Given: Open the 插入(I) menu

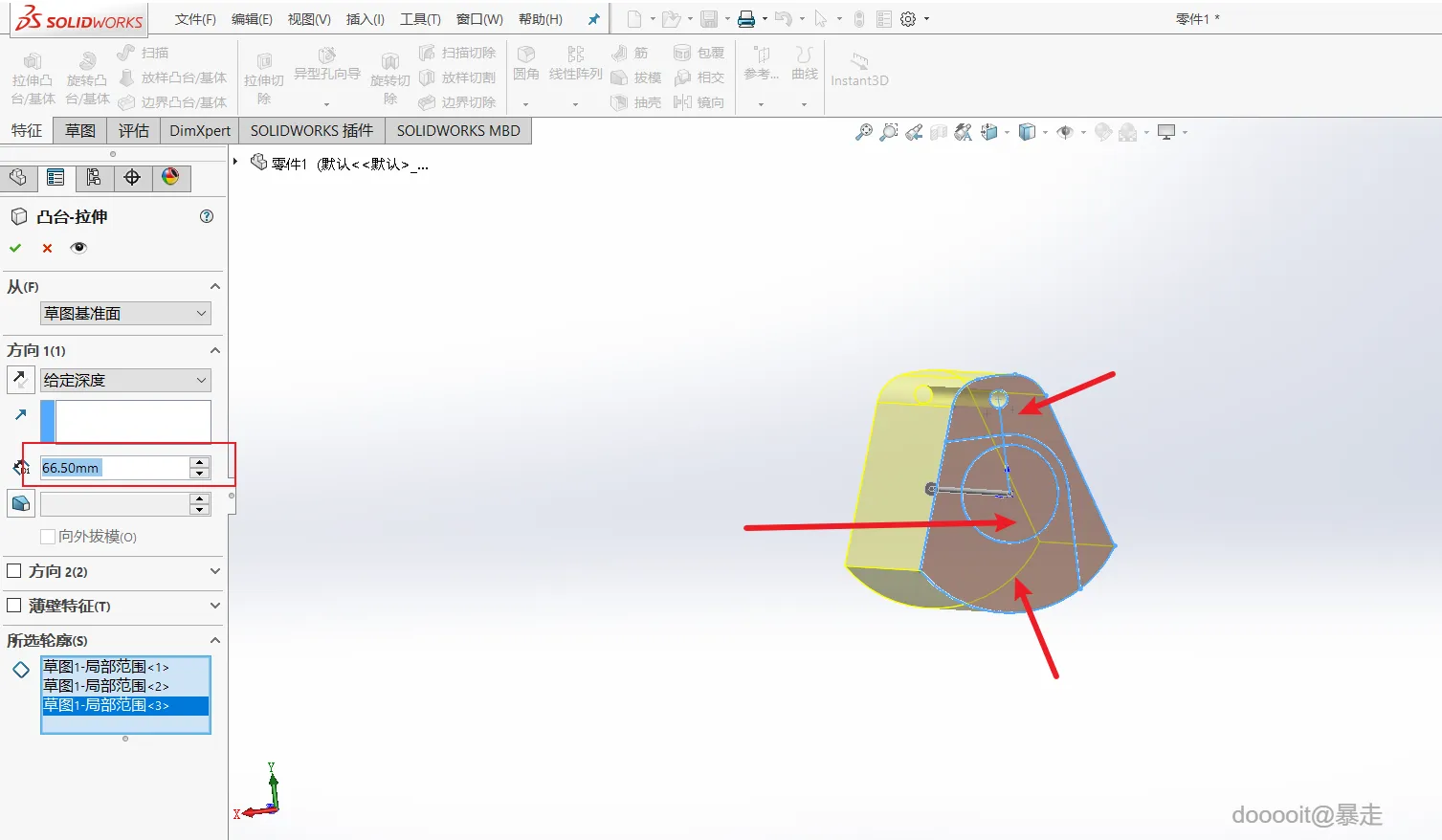Looking at the screenshot, I should tap(365, 19).
